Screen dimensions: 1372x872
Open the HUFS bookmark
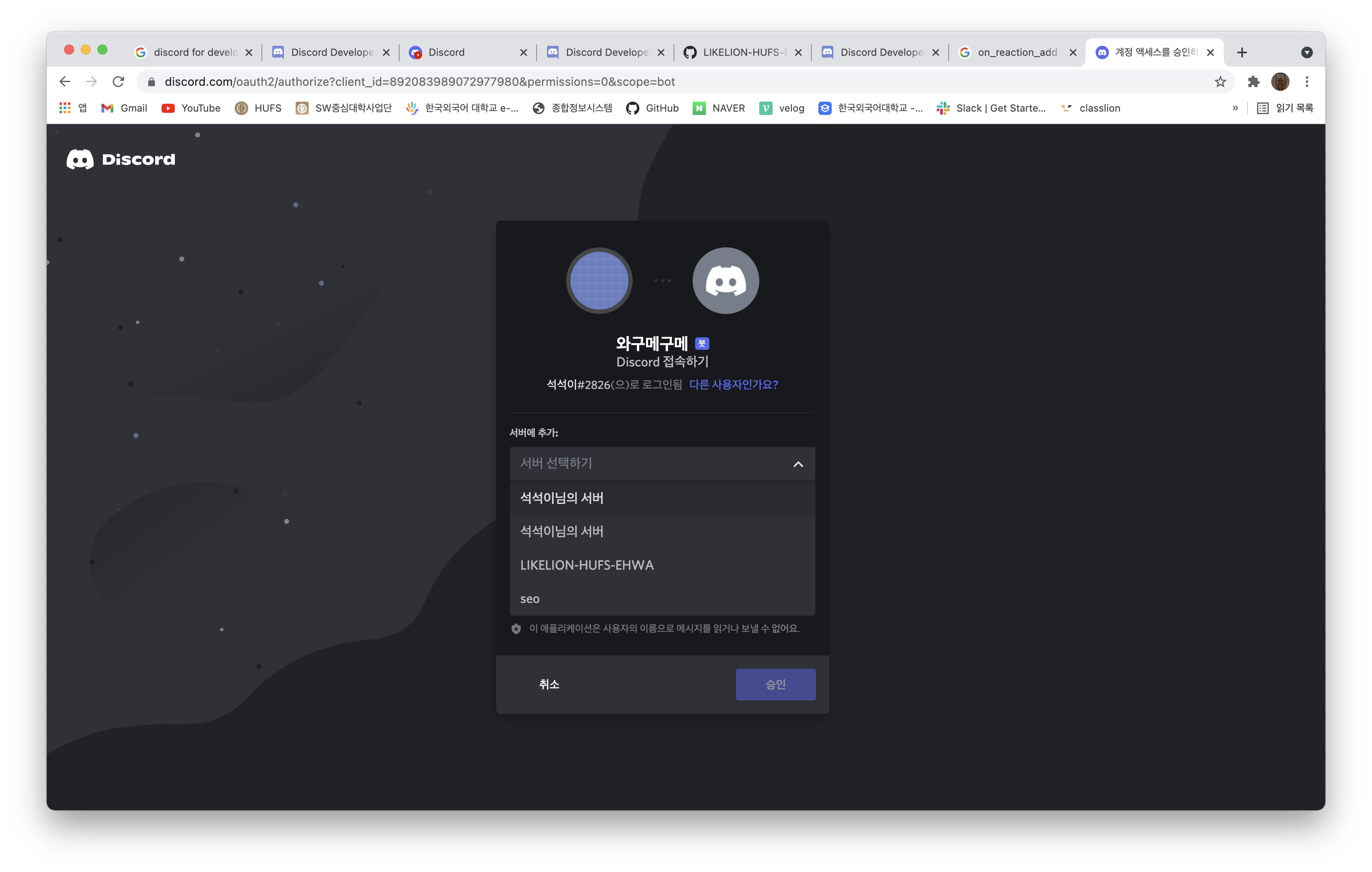(x=258, y=108)
